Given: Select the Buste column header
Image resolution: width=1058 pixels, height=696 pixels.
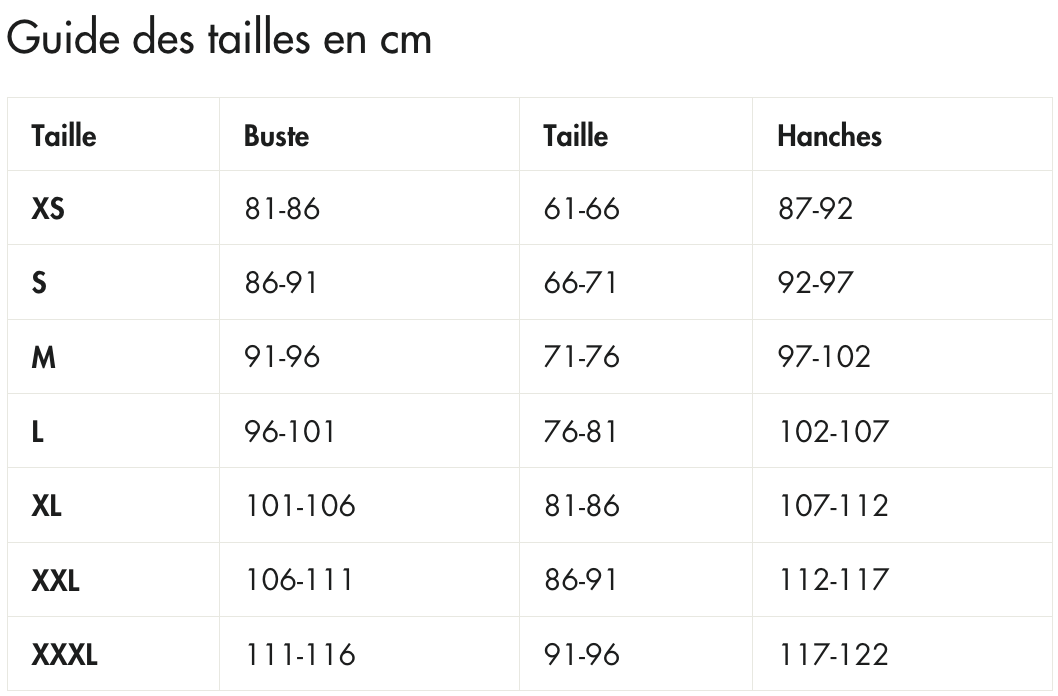Looking at the screenshot, I should (277, 136).
